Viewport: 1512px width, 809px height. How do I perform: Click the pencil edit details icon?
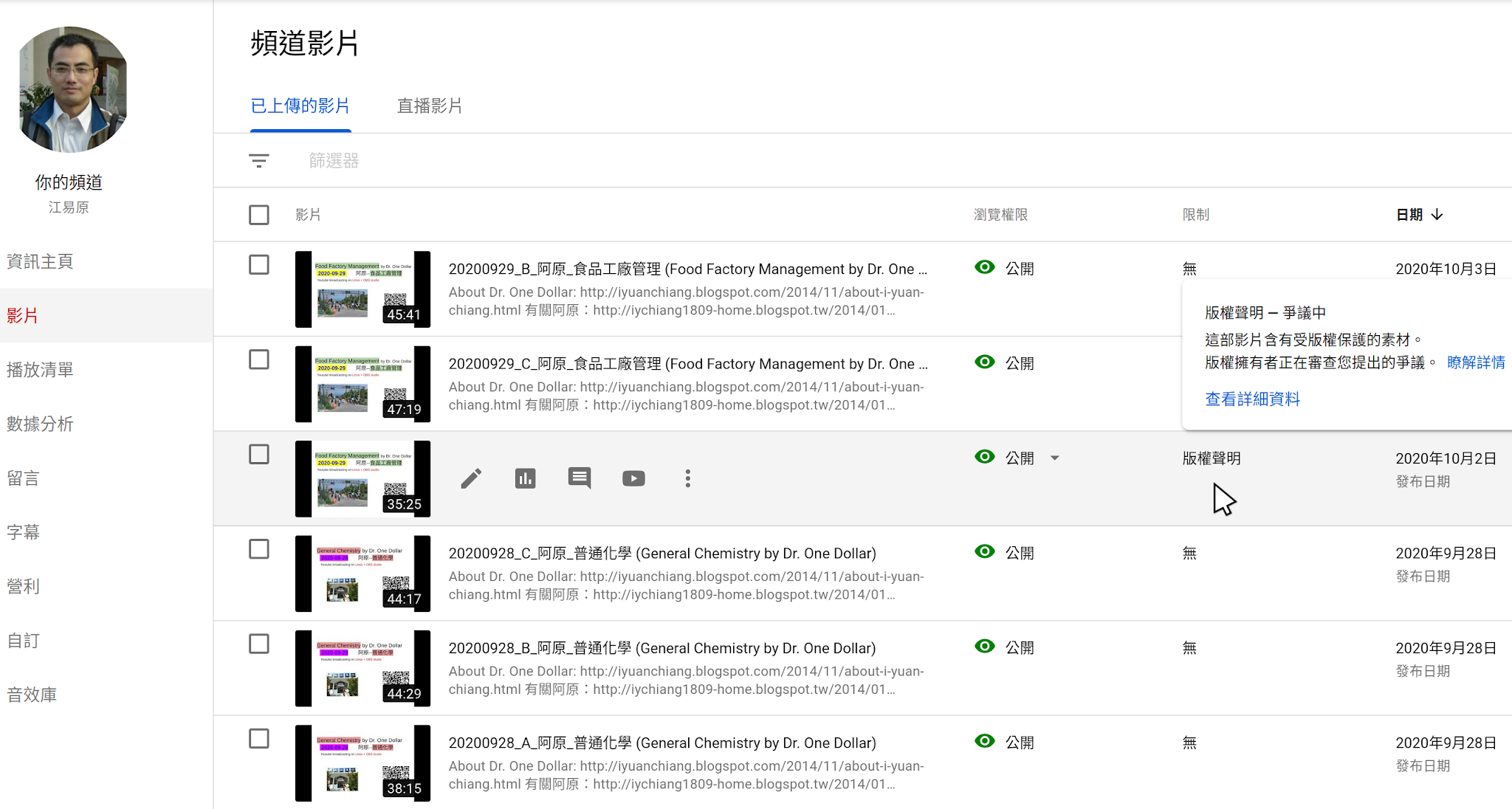pyautogui.click(x=471, y=478)
